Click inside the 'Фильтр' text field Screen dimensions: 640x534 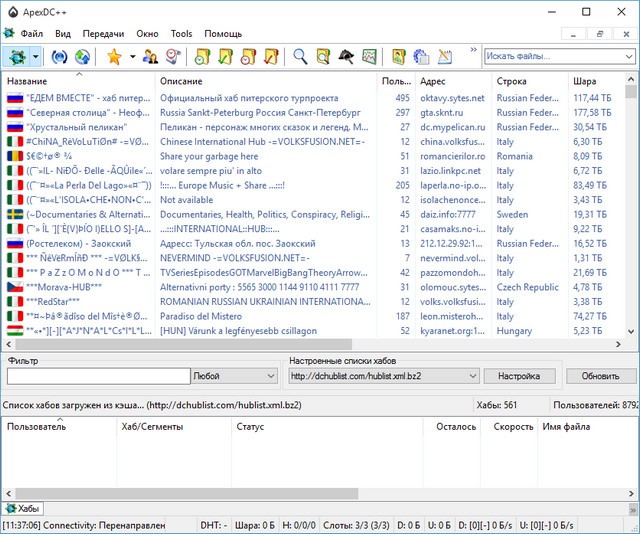[x=98, y=376]
